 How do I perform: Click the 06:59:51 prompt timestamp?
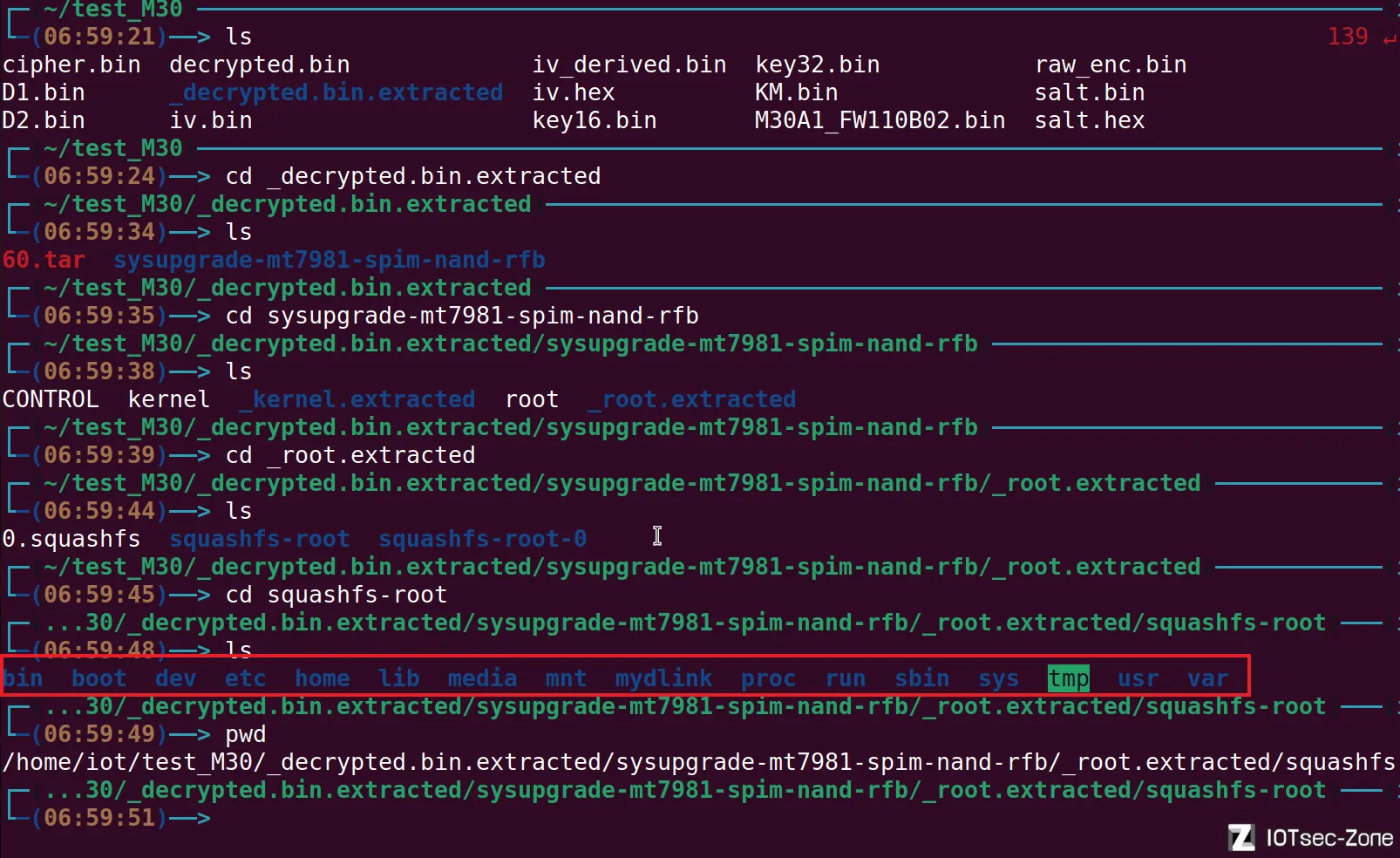[99, 818]
